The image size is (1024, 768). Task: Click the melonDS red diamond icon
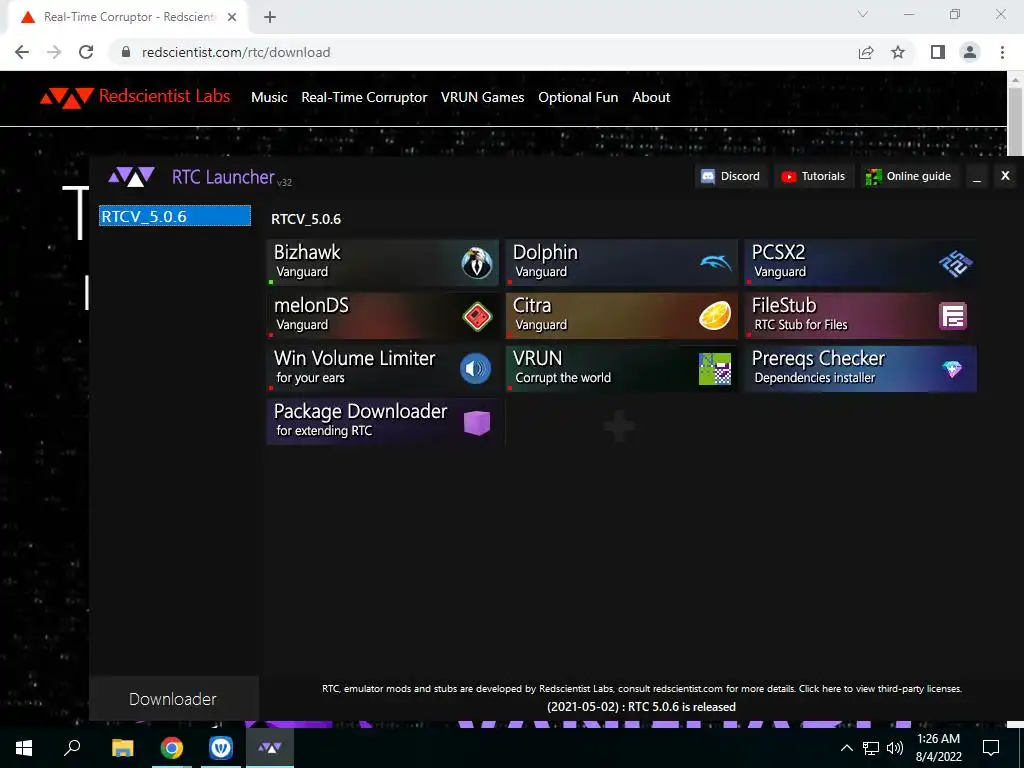point(477,316)
